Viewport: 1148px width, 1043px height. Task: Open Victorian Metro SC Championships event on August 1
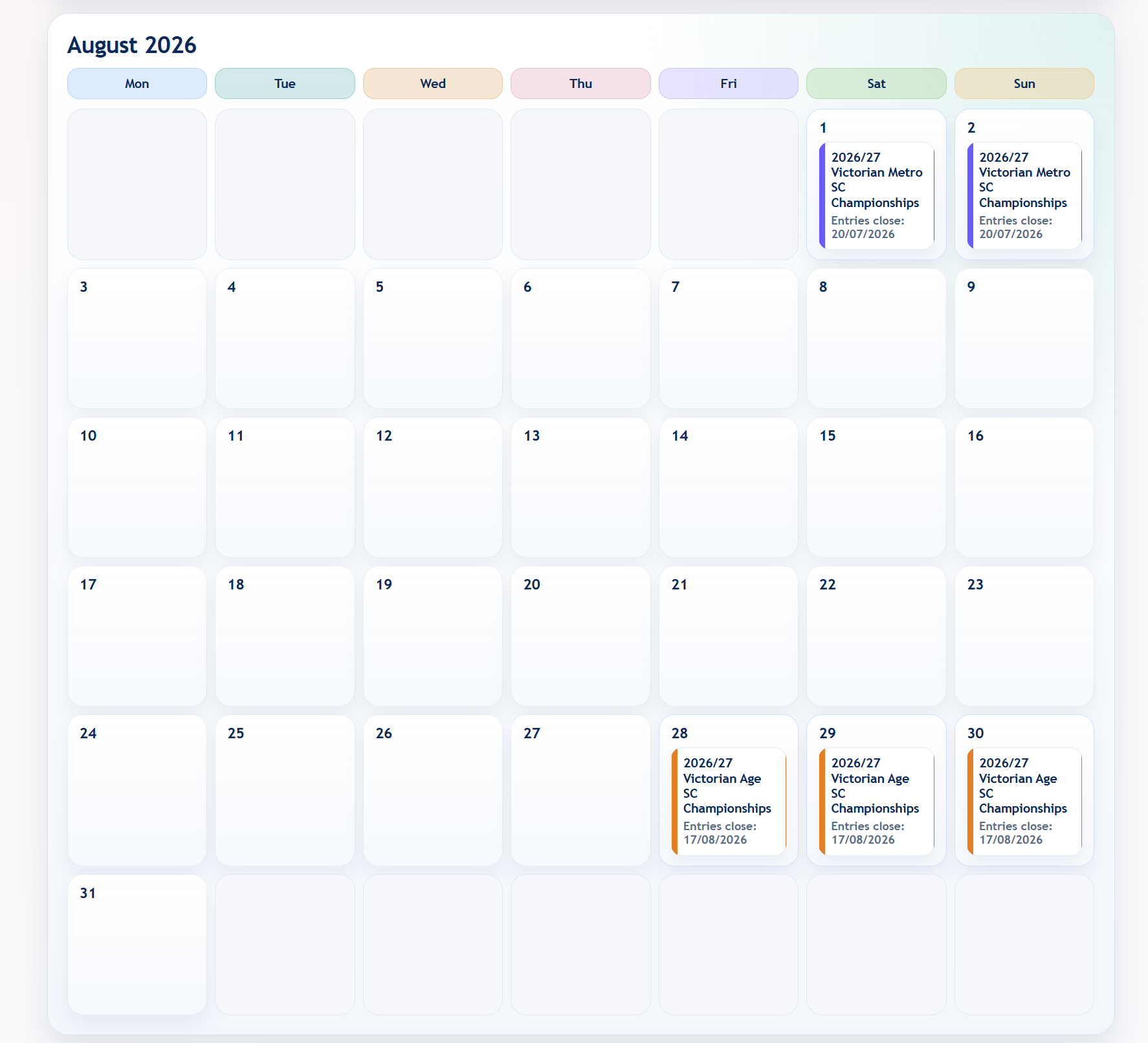876,195
